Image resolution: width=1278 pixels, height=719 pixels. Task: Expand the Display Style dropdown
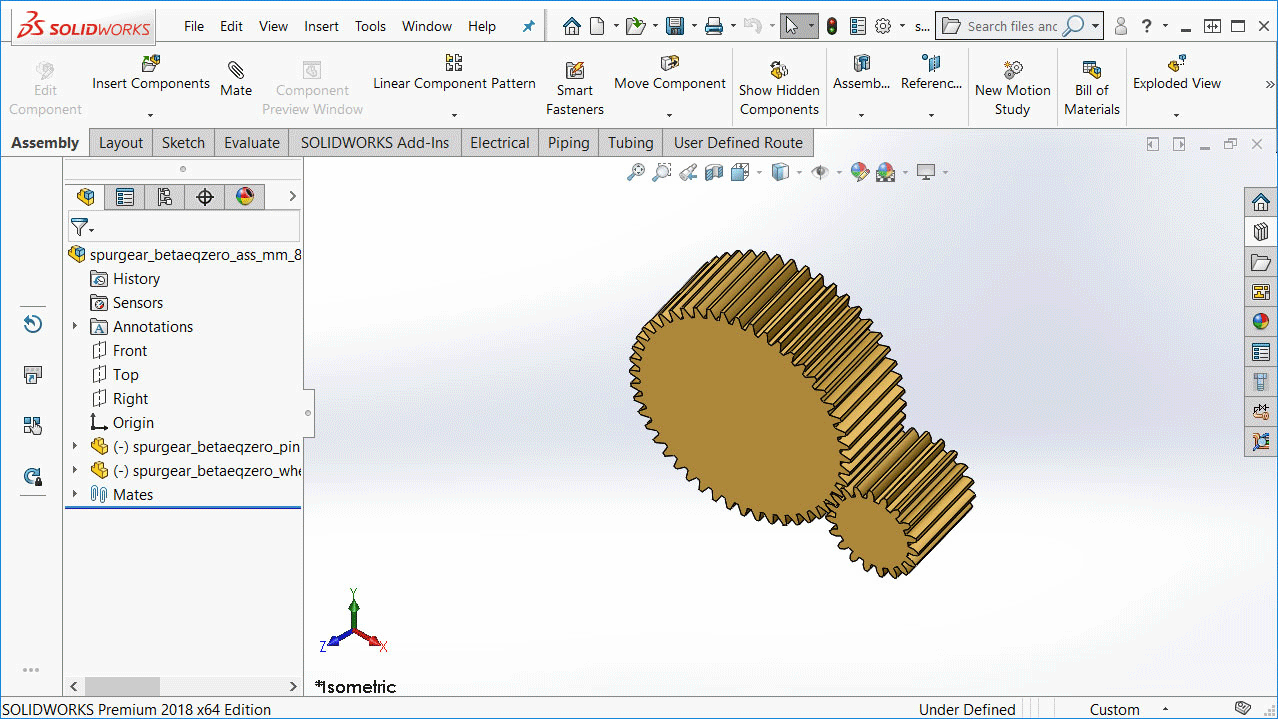(x=798, y=172)
